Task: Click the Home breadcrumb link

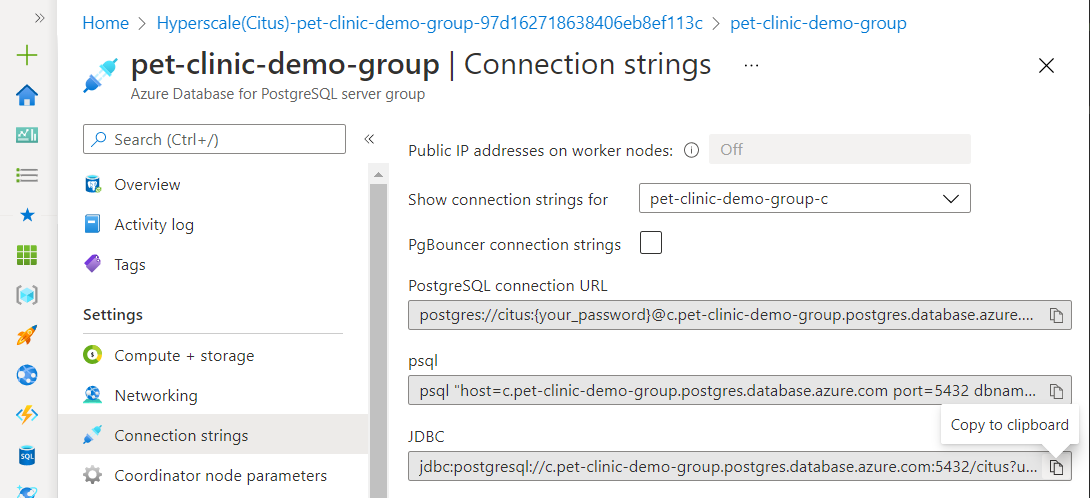Action: [x=106, y=23]
